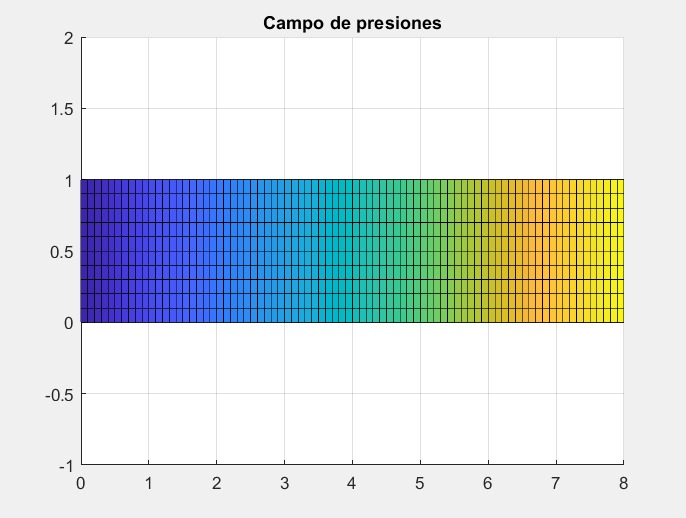This screenshot has width=686, height=518.
Task: Click the y-axis tick label 0.5
Action: coord(63,252)
